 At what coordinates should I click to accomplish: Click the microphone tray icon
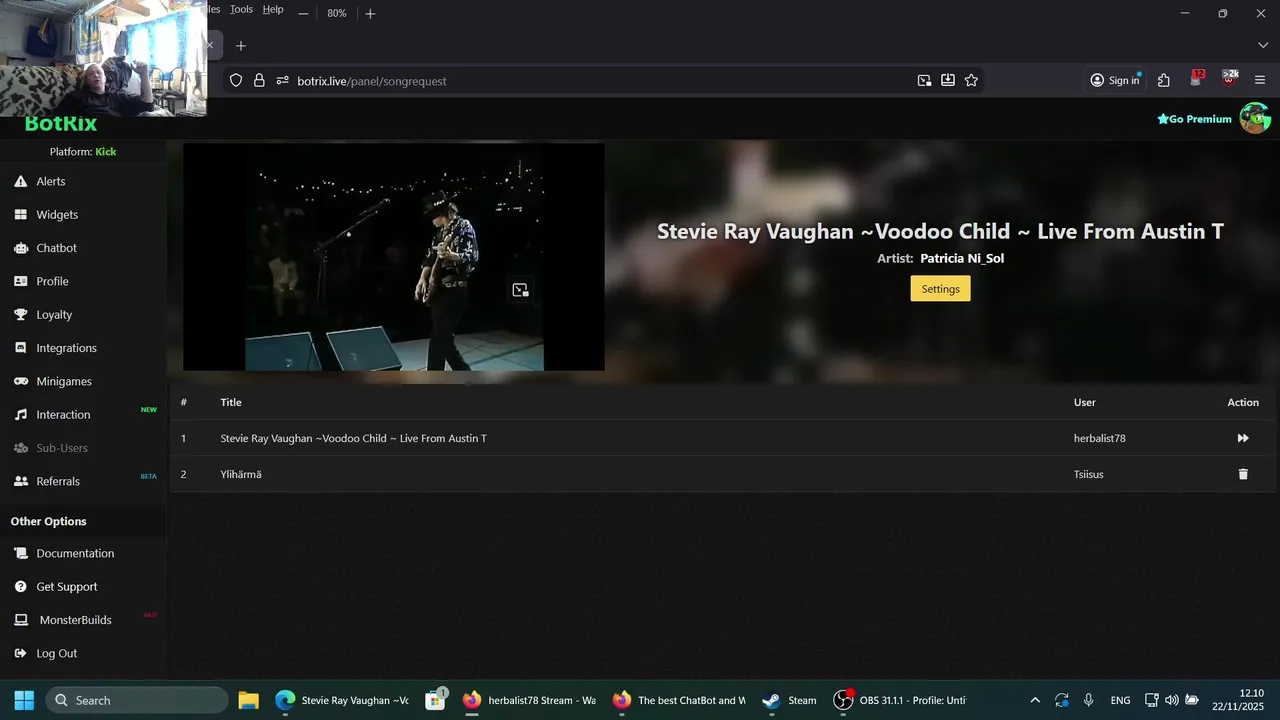click(1088, 700)
